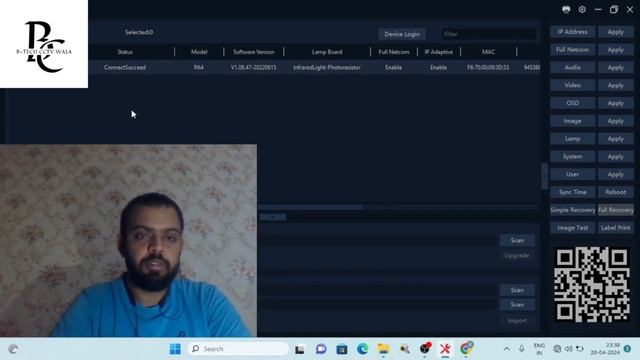This screenshot has width=640, height=360.
Task: Open the Audio settings button
Action: (572, 68)
